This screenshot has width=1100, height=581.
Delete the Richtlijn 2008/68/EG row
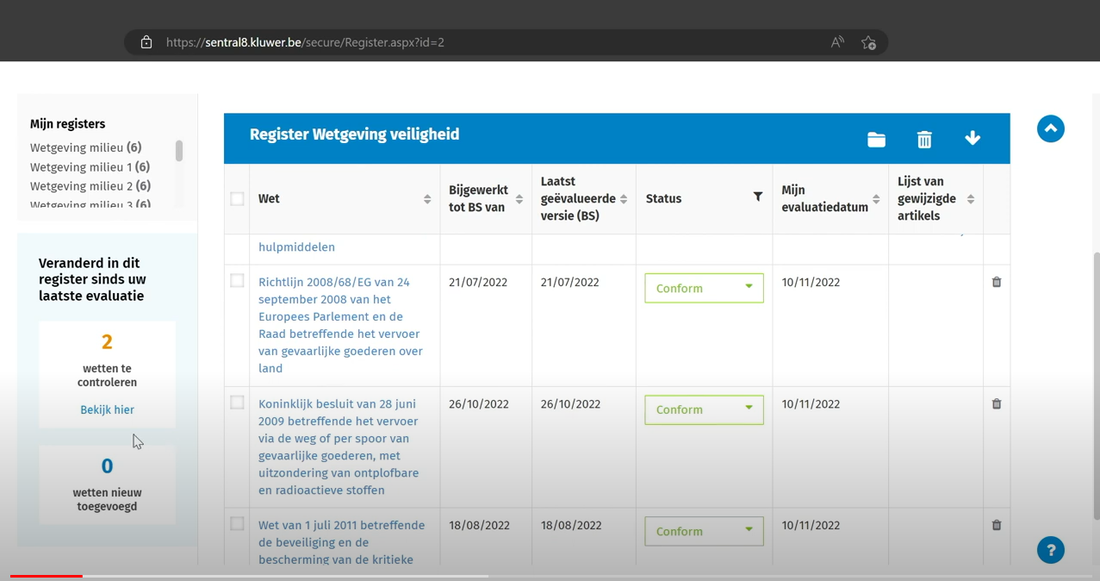point(996,282)
